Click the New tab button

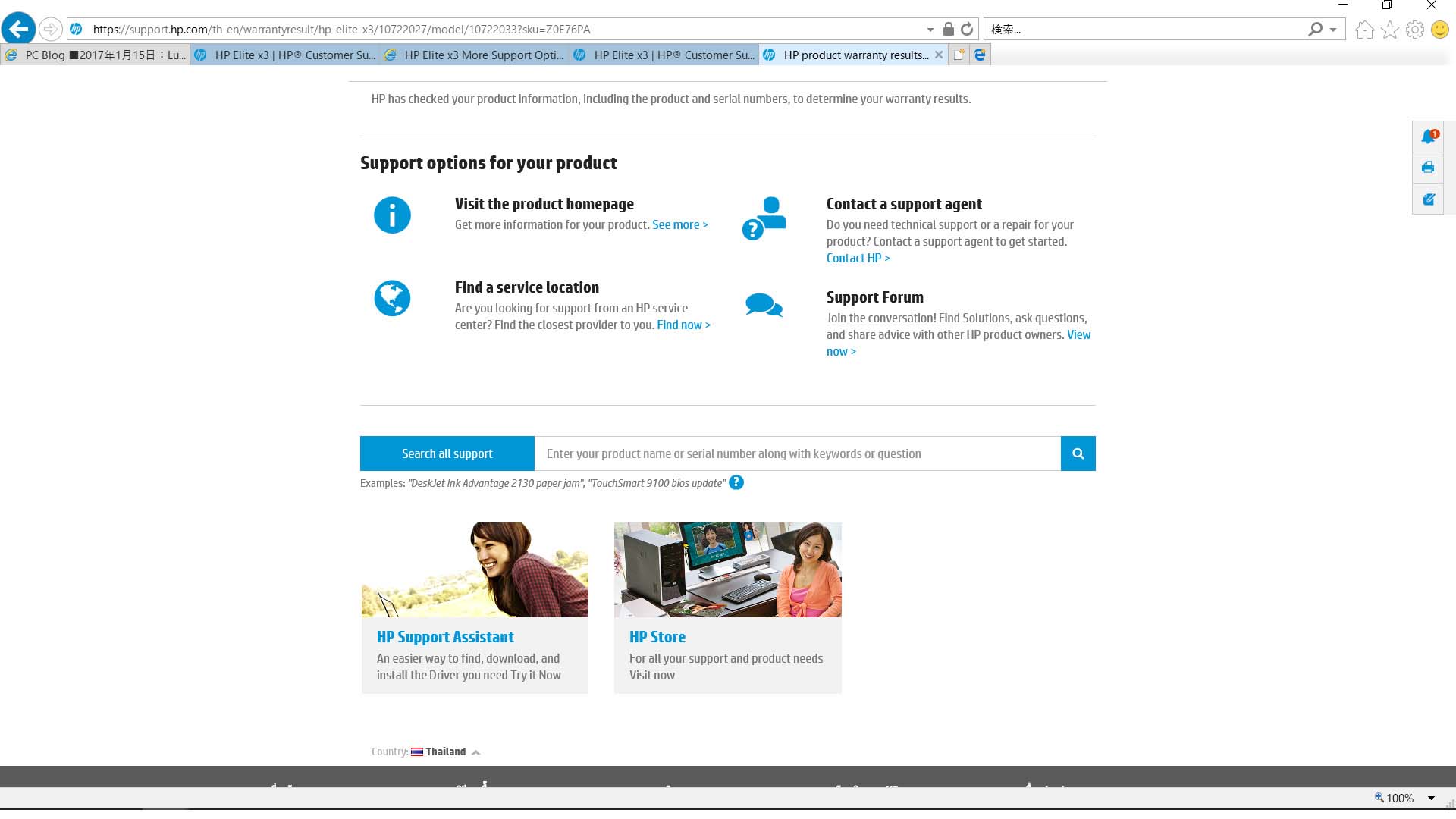[959, 55]
